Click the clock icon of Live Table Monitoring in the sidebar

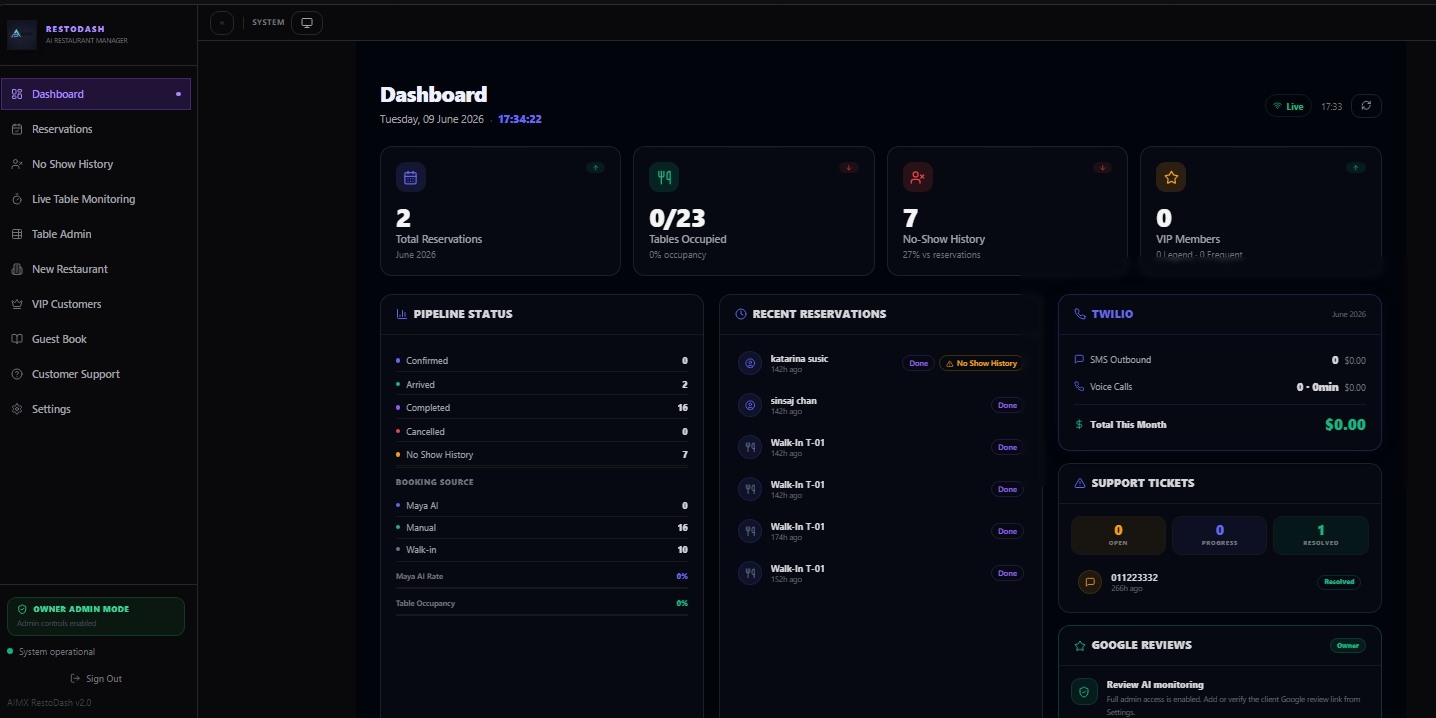[17, 199]
